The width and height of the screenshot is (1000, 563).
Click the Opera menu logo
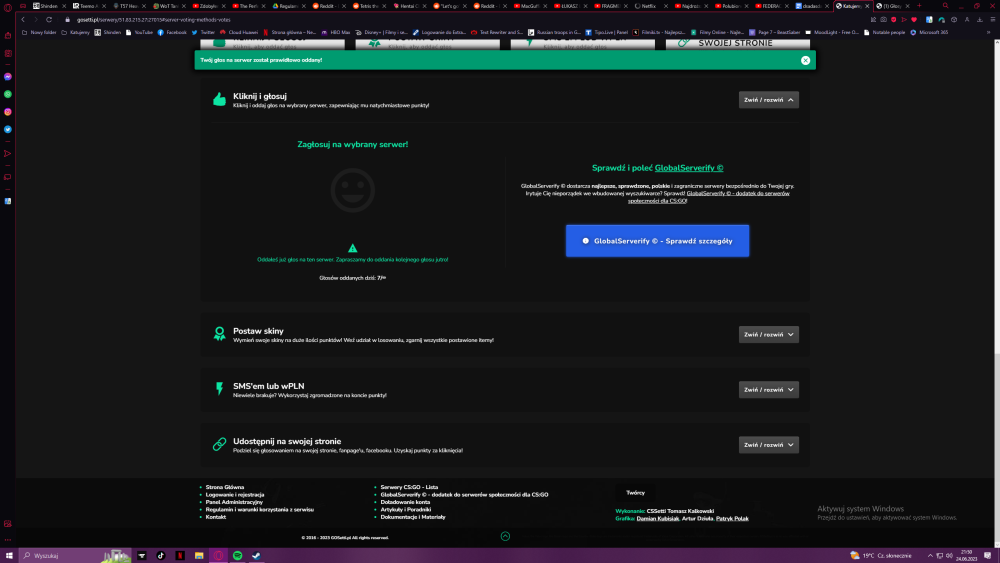click(x=8, y=7)
